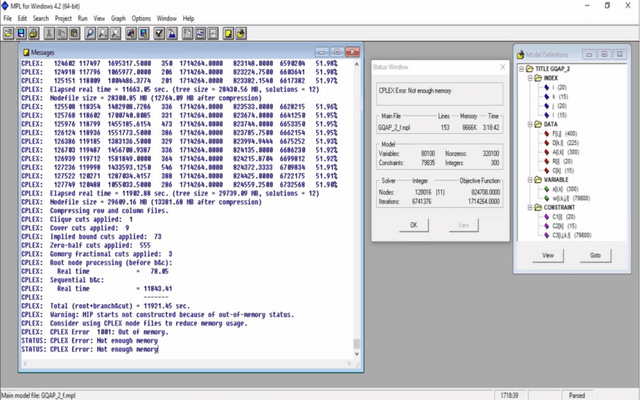Click the Goto button in Model Definitions

pos(594,256)
